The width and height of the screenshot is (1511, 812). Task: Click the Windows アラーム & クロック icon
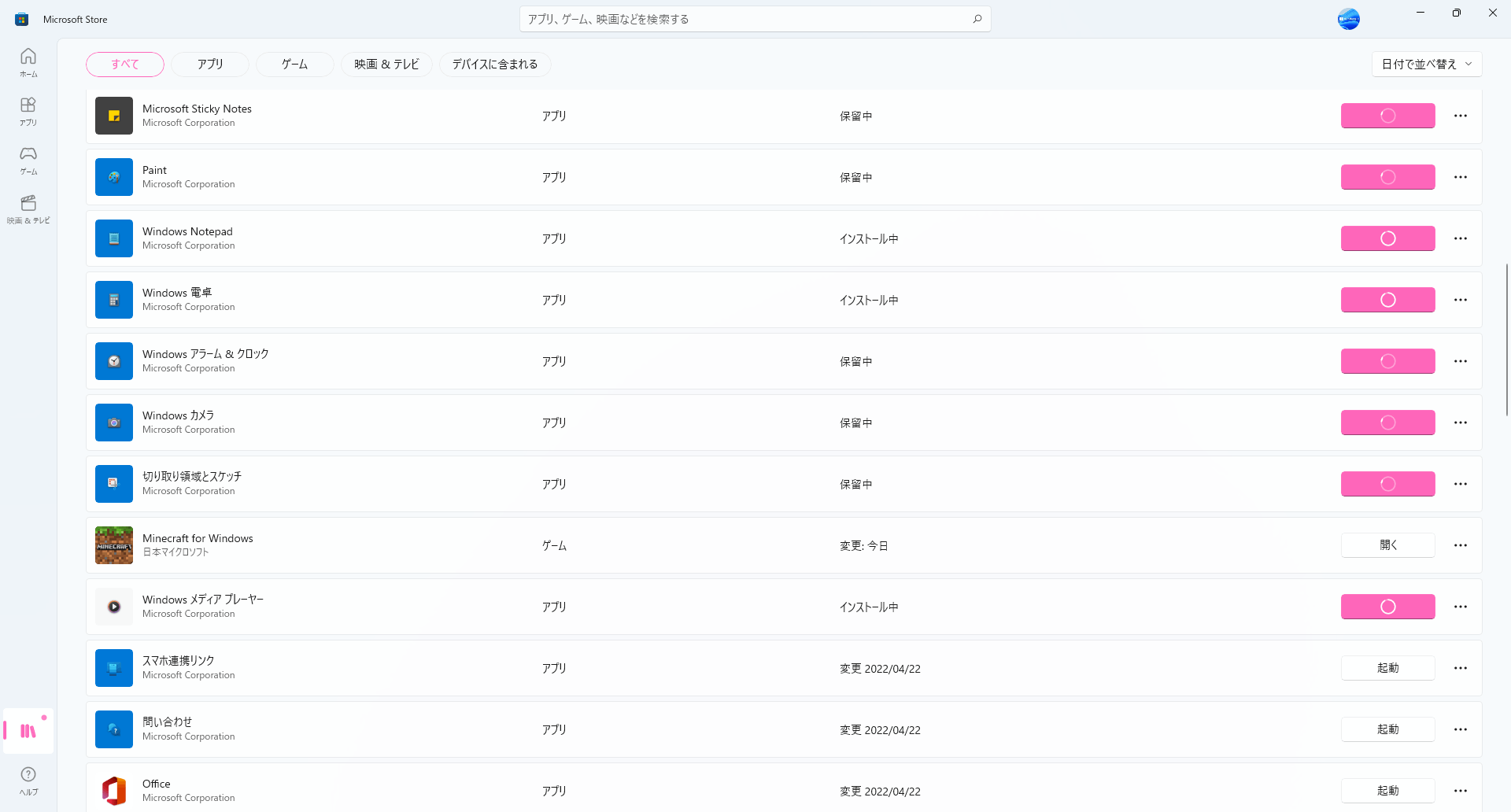point(114,361)
